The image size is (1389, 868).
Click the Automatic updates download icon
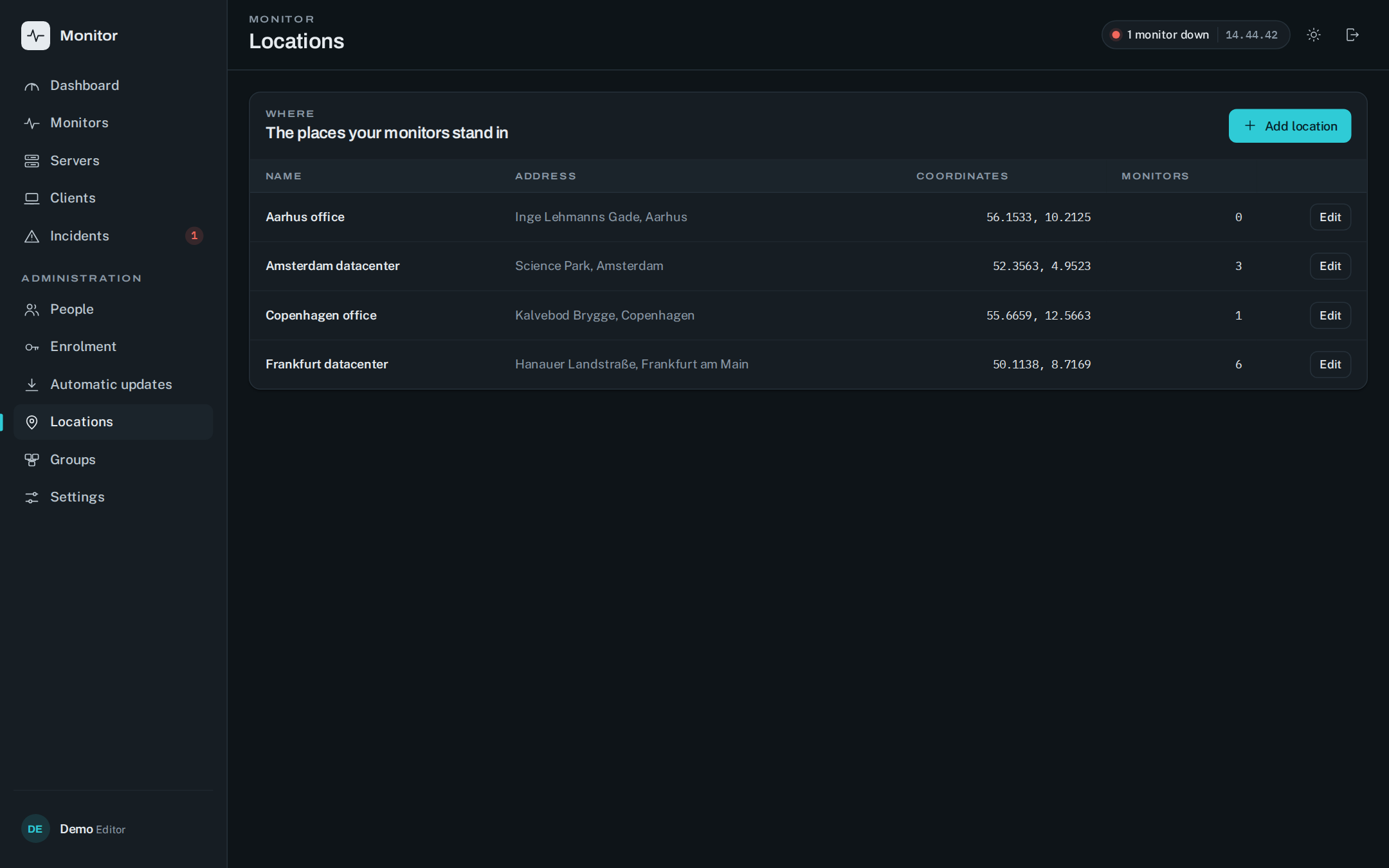coord(32,384)
